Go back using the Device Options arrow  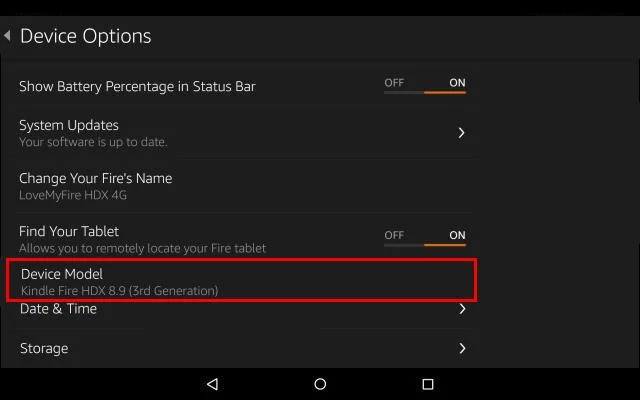pos(7,36)
